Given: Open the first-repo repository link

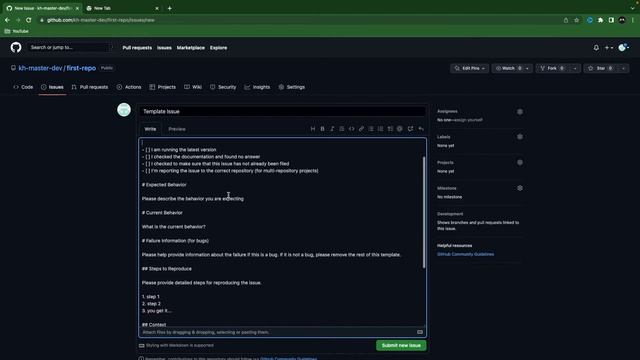Looking at the screenshot, I should click(x=81, y=68).
